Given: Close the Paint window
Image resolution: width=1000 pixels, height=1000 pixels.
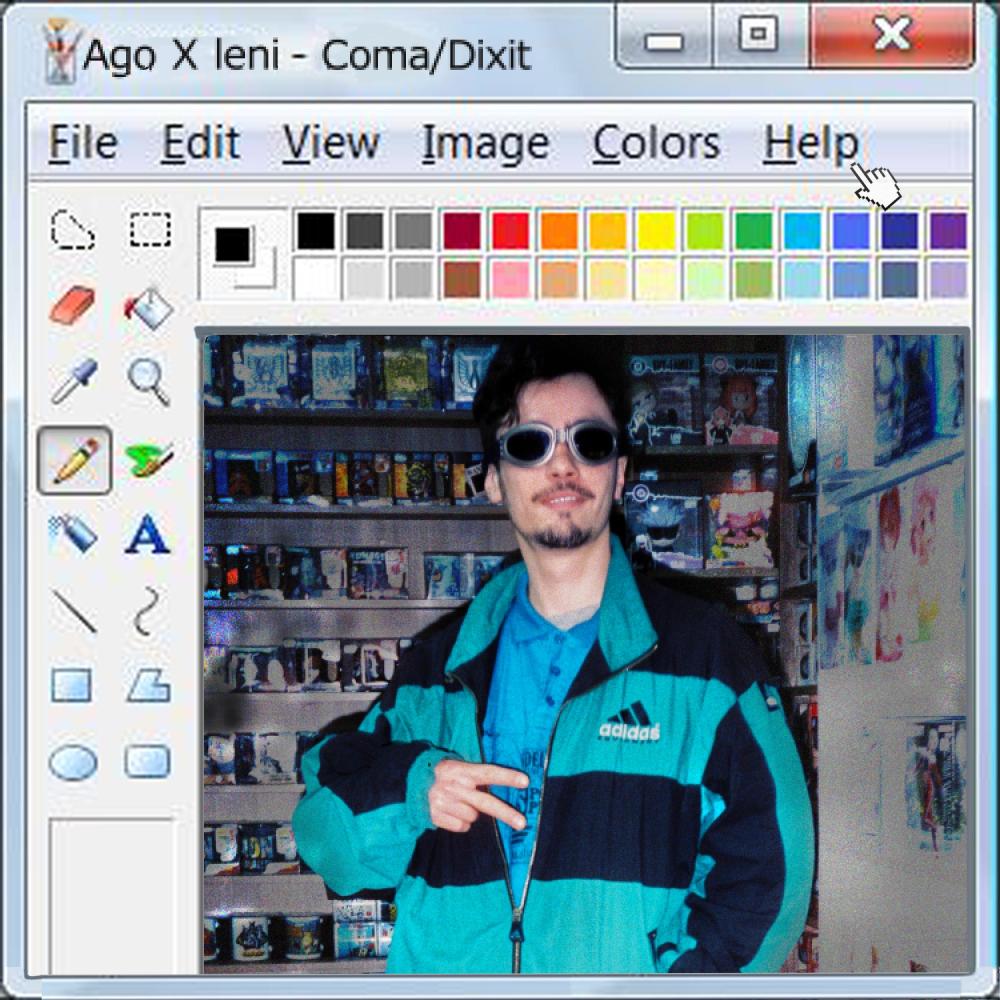Looking at the screenshot, I should pos(892,36).
